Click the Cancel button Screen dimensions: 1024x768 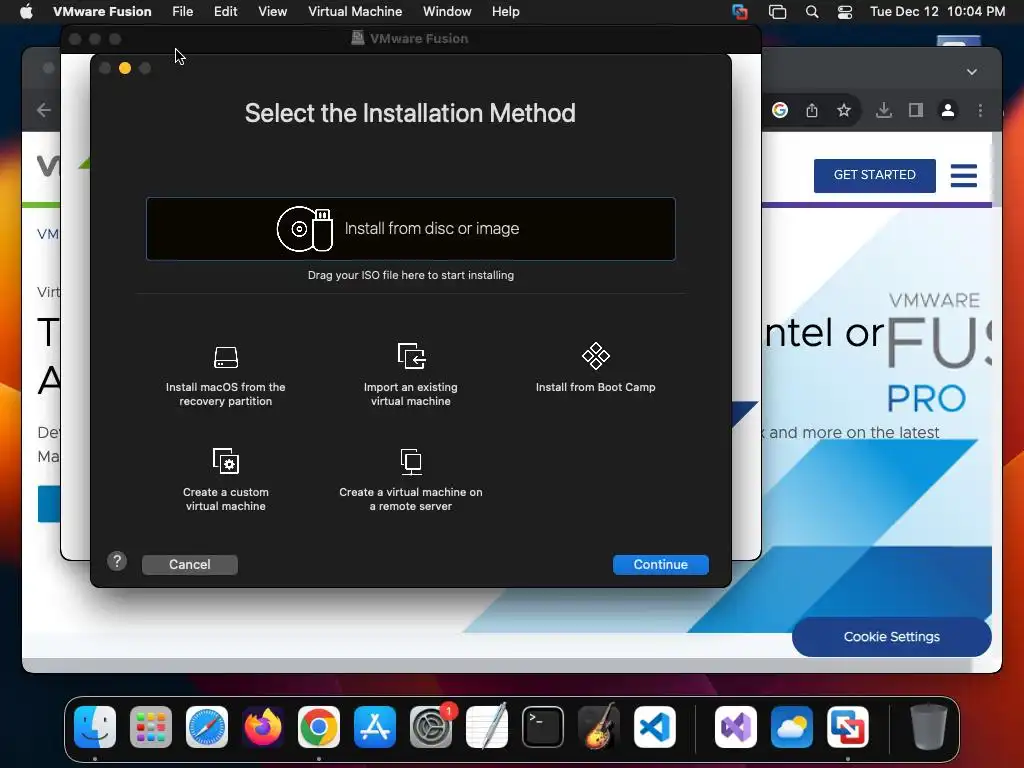click(x=189, y=564)
